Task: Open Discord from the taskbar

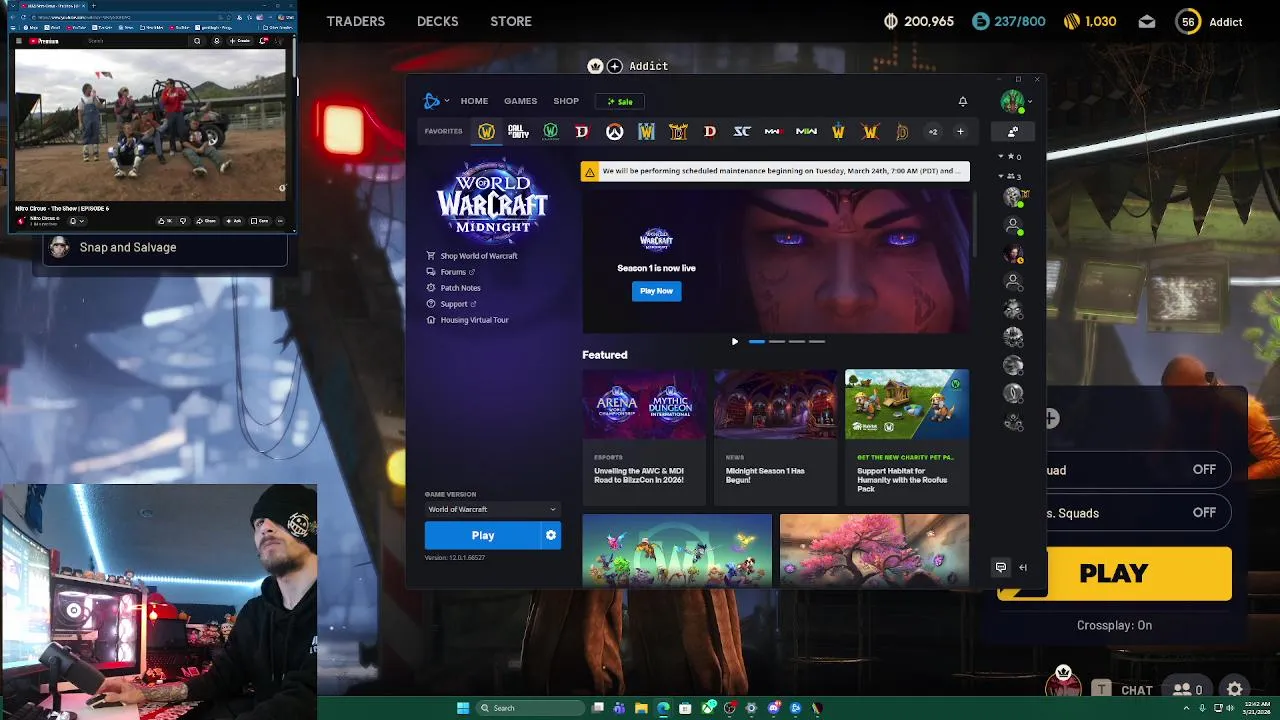Action: pyautogui.click(x=774, y=708)
